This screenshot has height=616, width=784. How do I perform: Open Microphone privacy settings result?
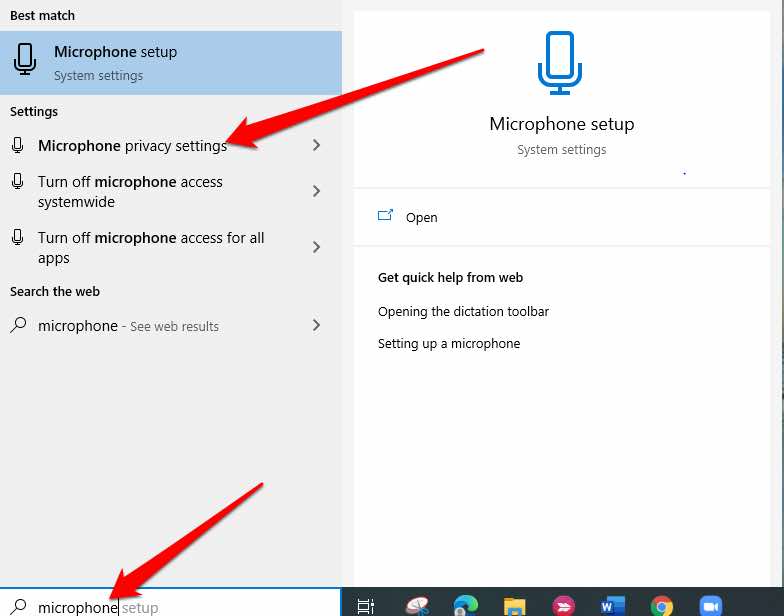[132, 146]
